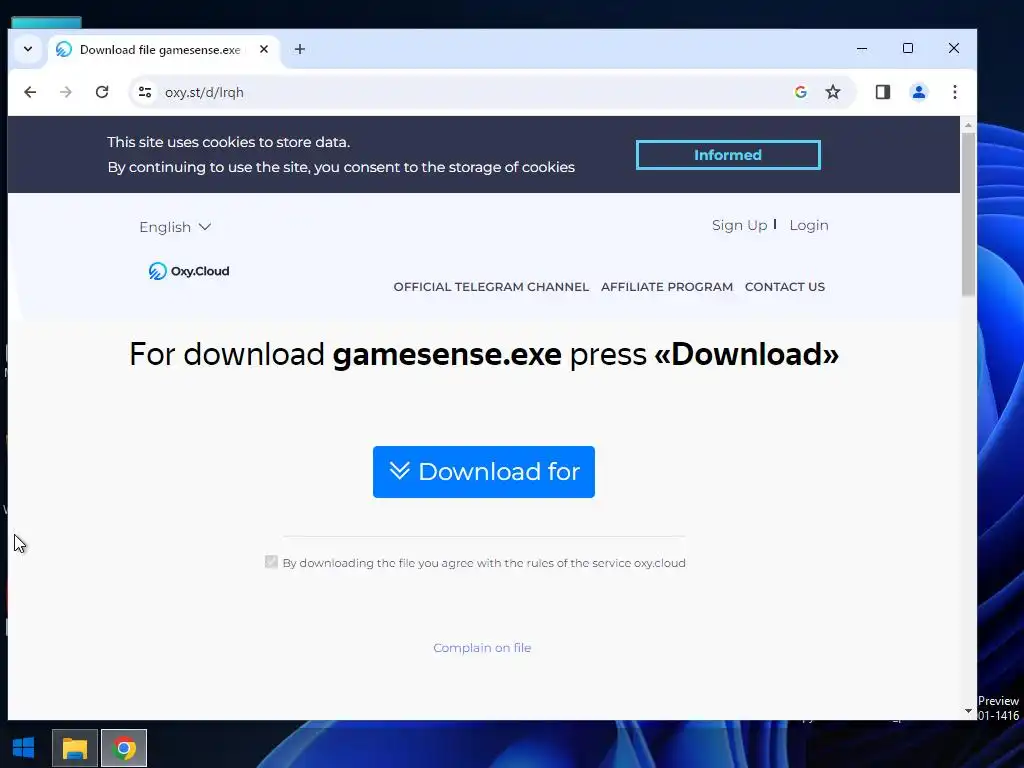Image resolution: width=1024 pixels, height=768 pixels.
Task: Acknowledge cookies with the Informed button
Action: tap(728, 155)
